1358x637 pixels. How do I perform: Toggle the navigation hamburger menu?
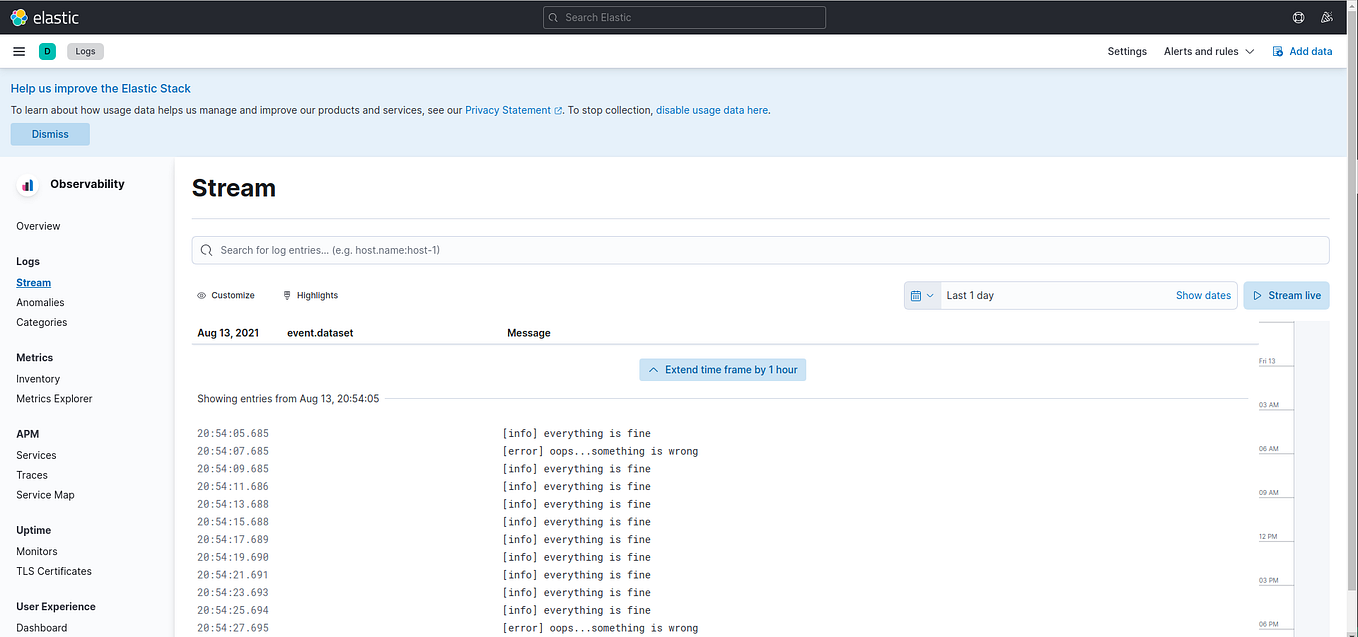18,51
